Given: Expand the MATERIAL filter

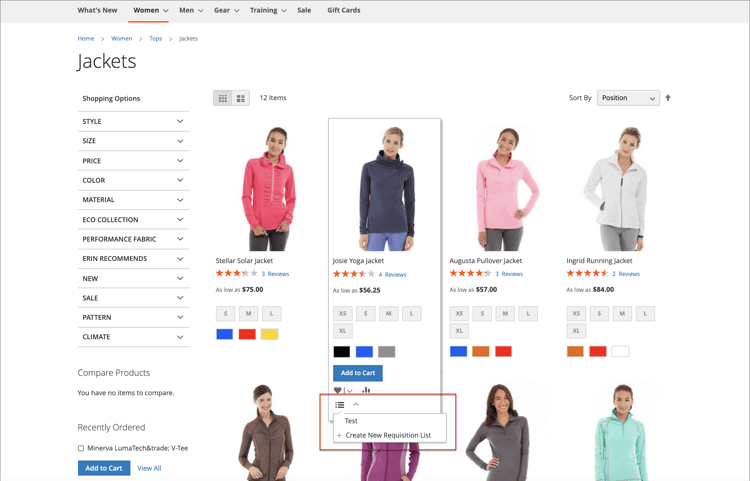Looking at the screenshot, I should (133, 200).
